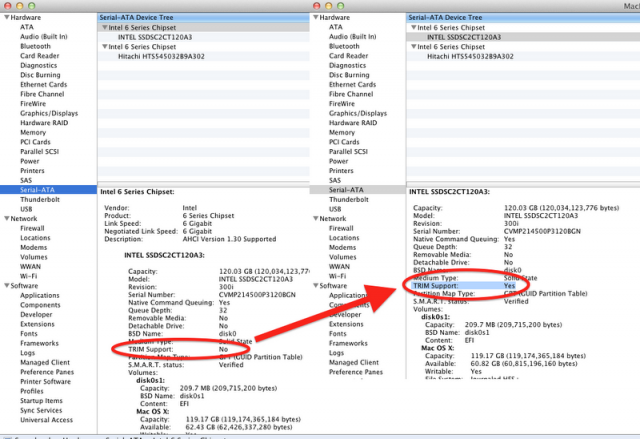Select SAS in left window sidebar
Viewport: 640px width, 439px height.
(26, 180)
